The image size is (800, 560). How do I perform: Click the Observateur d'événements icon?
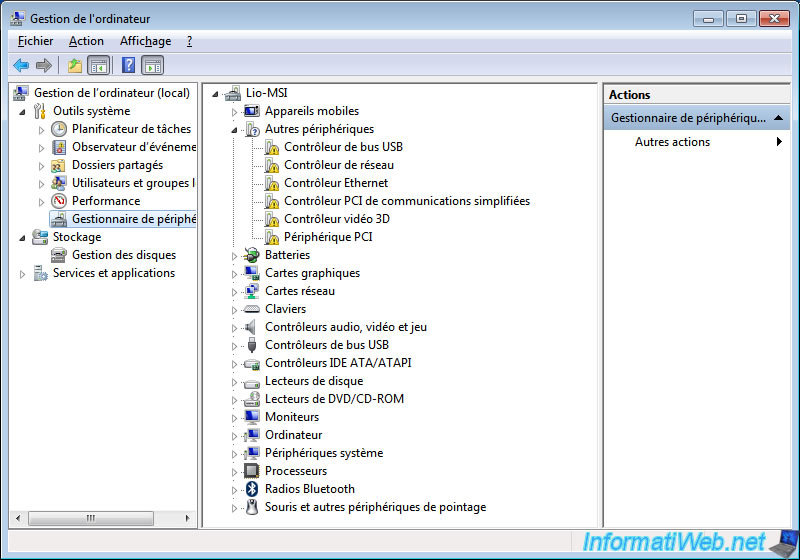pos(59,147)
